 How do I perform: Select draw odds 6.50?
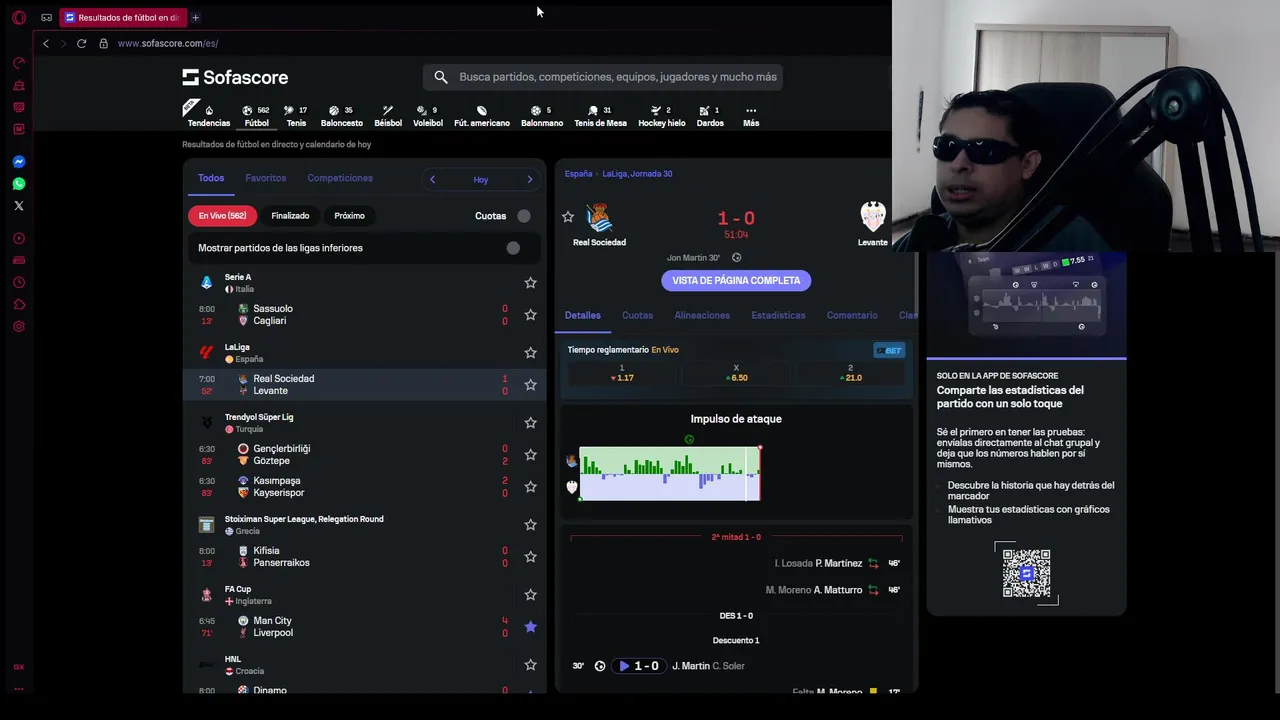pos(736,373)
